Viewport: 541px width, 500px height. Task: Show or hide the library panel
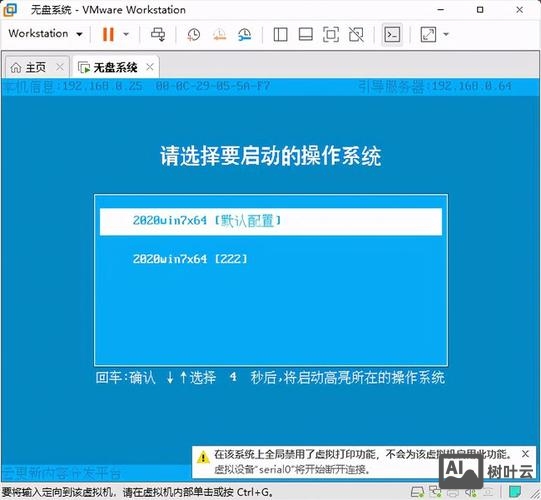pyautogui.click(x=281, y=35)
